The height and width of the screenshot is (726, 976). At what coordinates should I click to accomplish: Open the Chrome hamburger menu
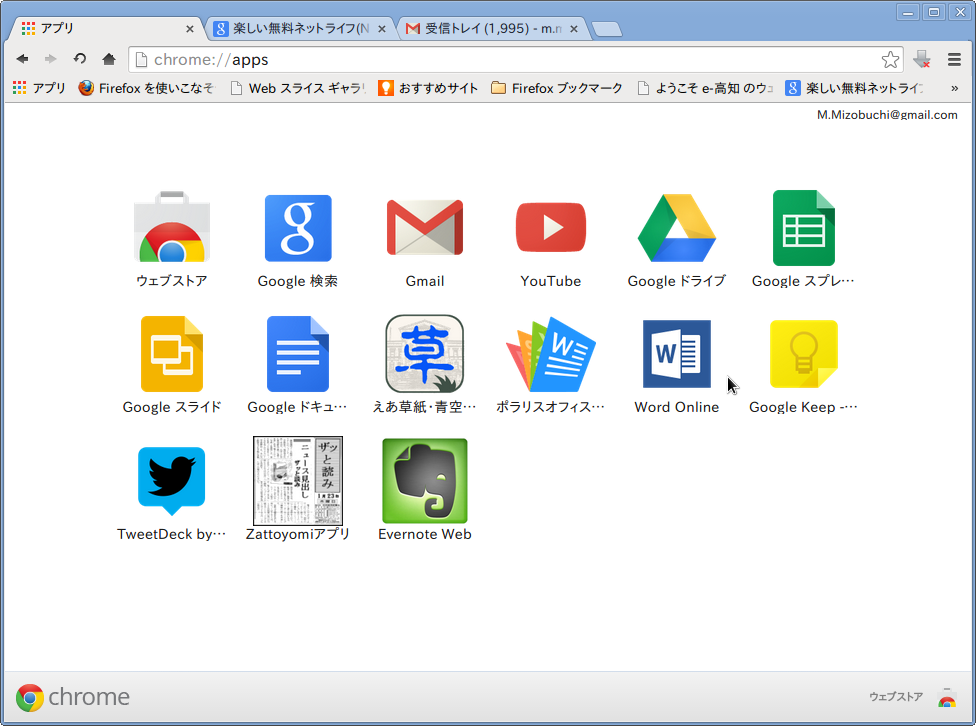pyautogui.click(x=954, y=59)
